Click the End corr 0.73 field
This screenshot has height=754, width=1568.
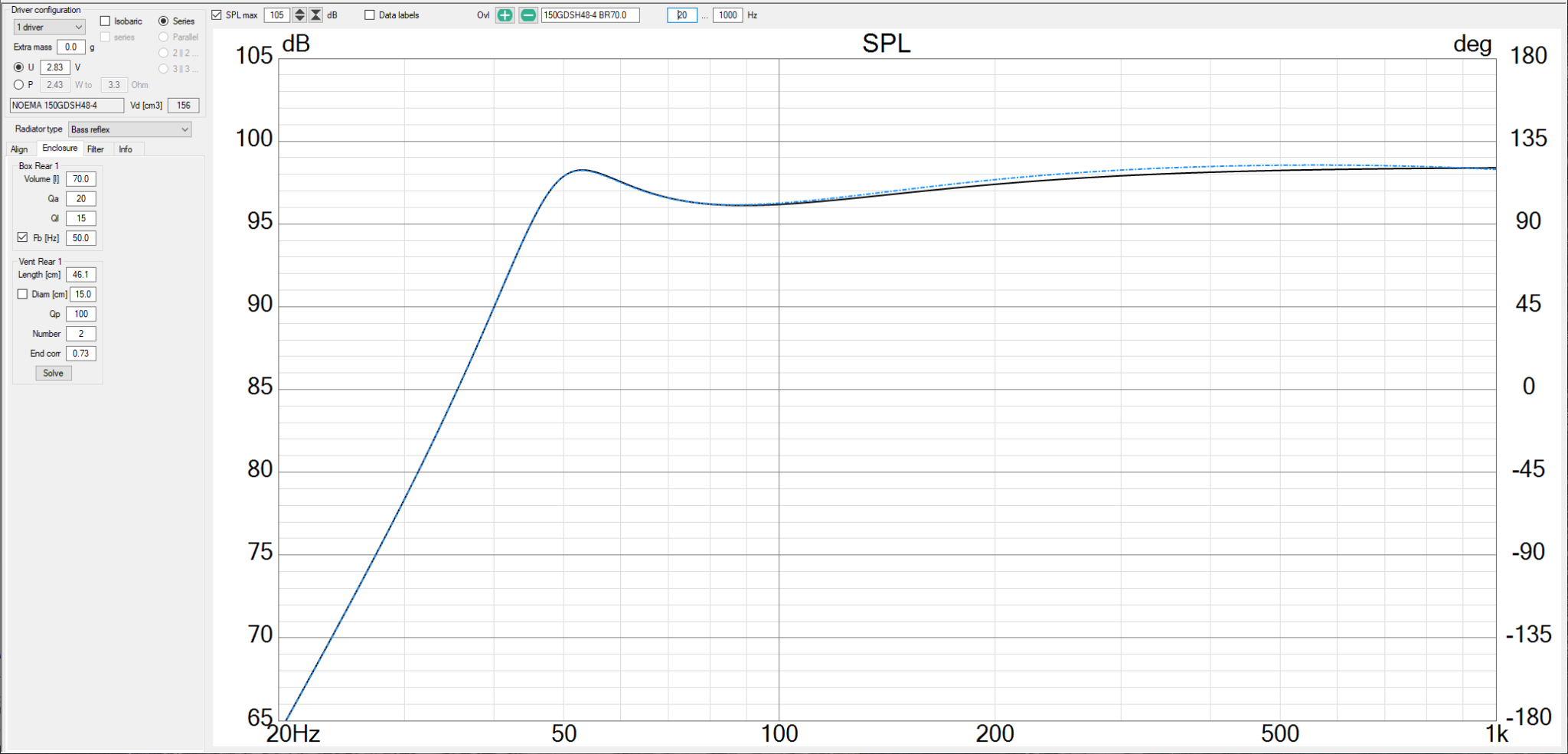tap(81, 354)
